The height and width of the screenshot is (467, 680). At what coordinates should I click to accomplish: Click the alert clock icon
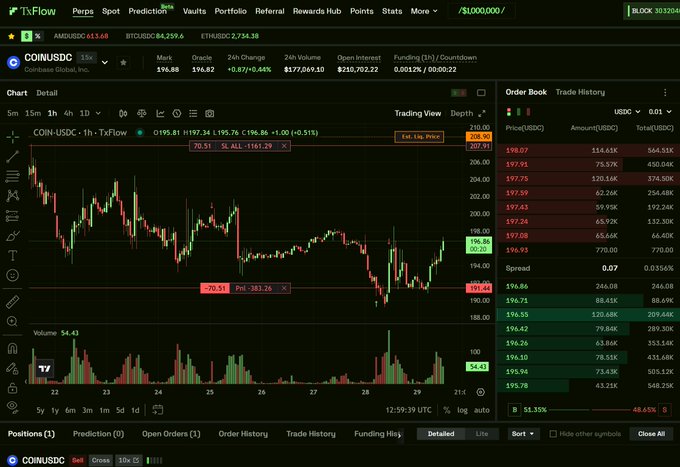(177, 114)
